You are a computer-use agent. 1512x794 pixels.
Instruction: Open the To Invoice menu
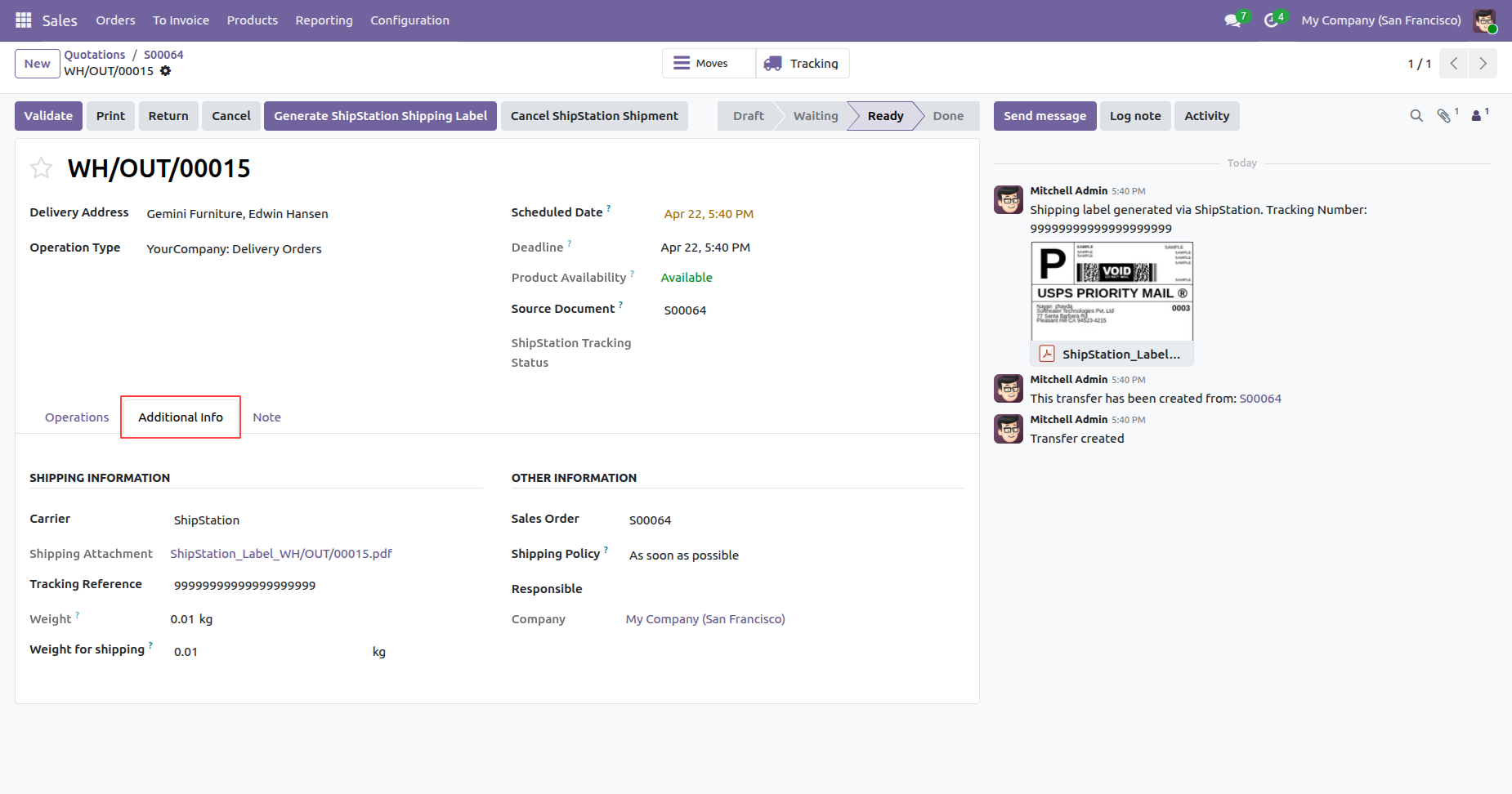[x=181, y=20]
